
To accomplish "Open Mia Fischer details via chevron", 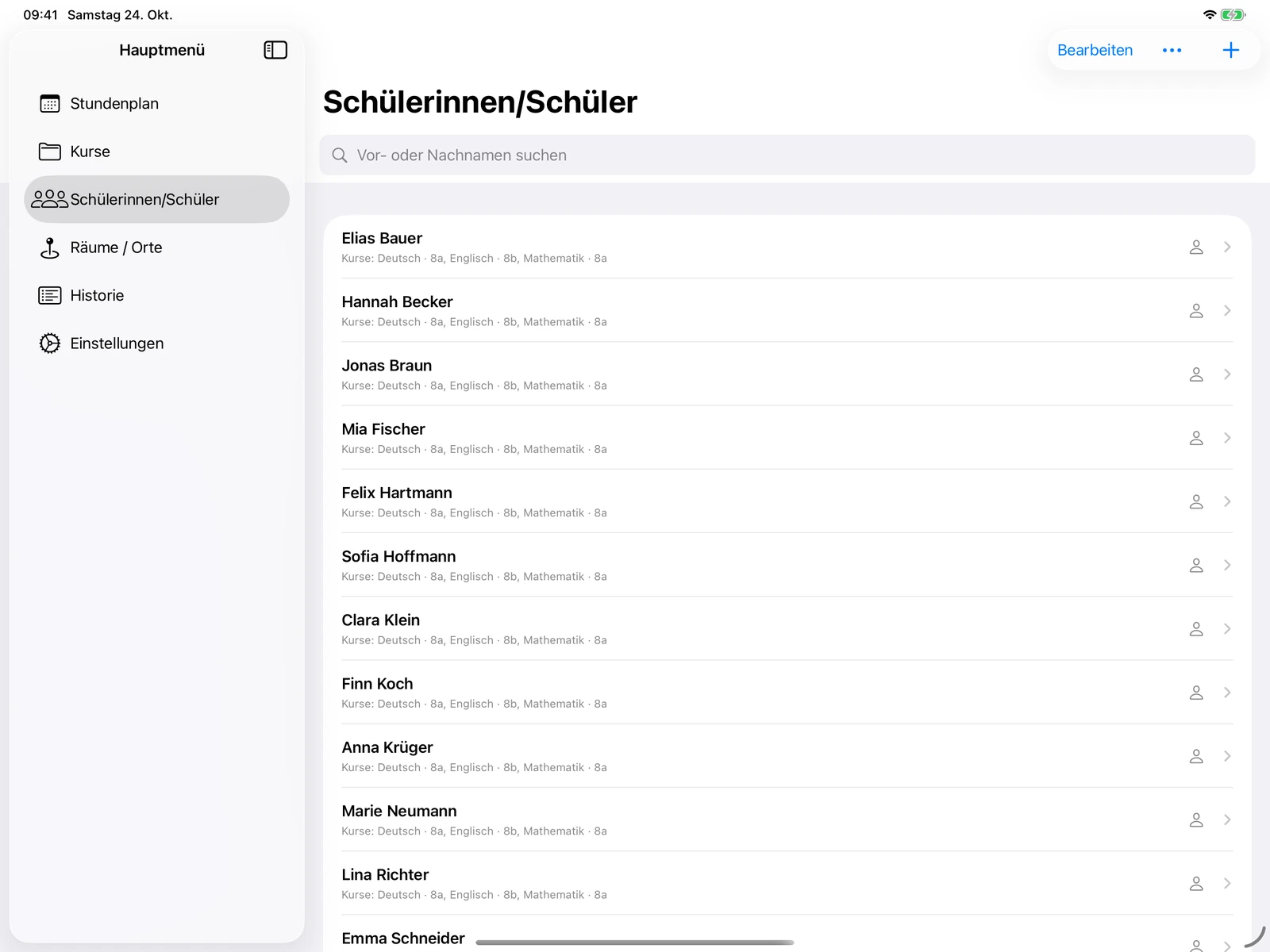I will [x=1227, y=438].
